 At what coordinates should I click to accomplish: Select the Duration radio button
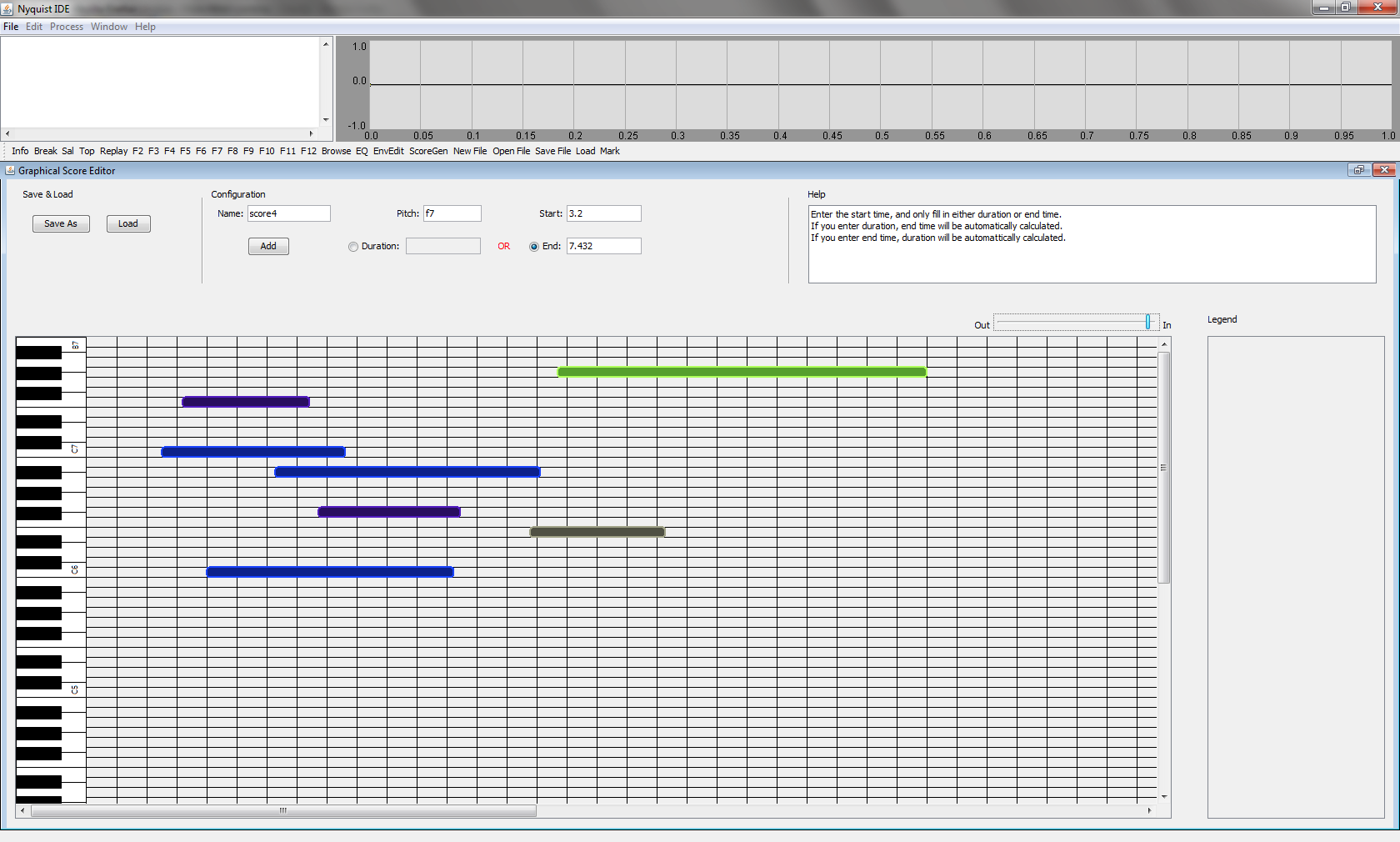353,247
